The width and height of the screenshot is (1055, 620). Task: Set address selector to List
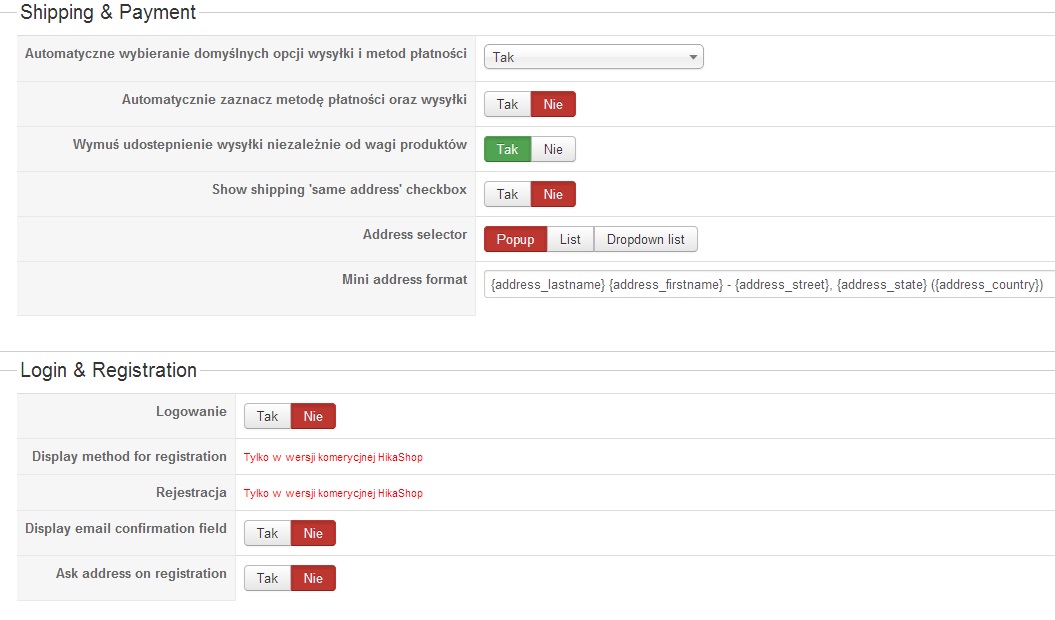click(570, 240)
